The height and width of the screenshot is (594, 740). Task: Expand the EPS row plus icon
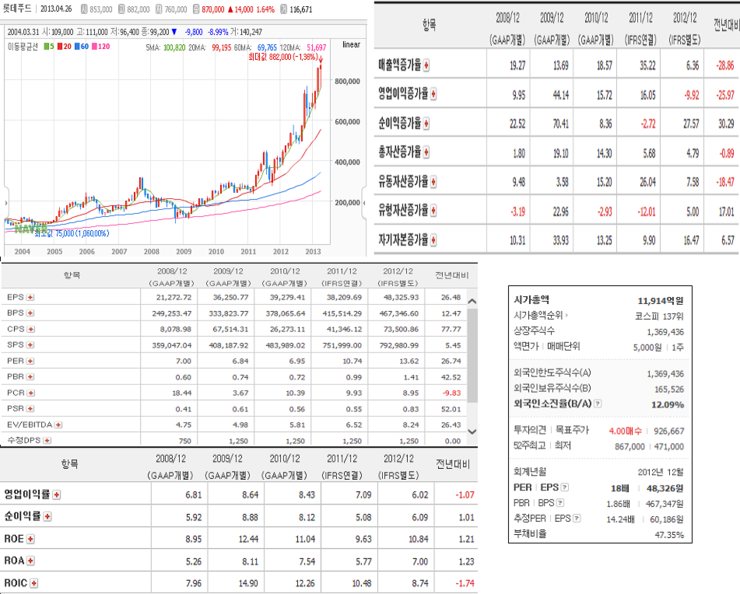point(30,297)
